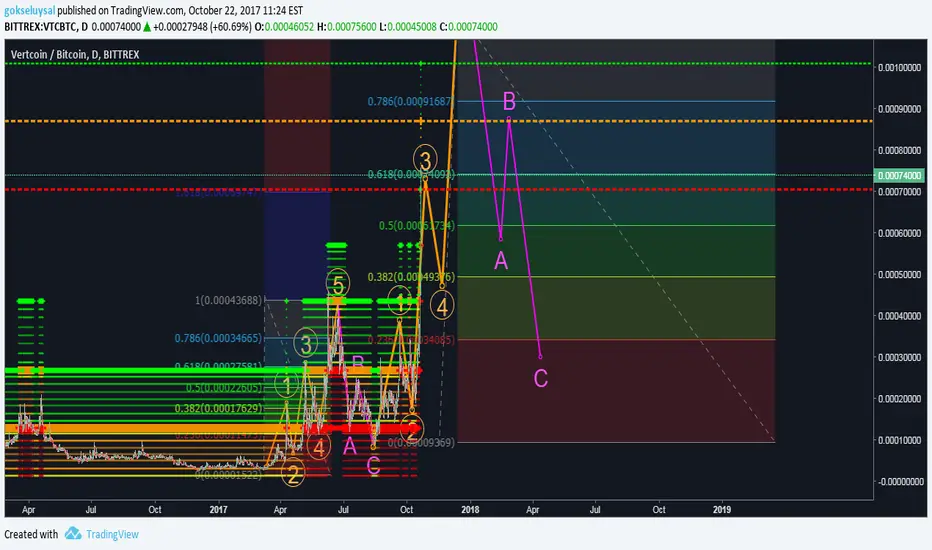Click the 1(0.00043688) Fibonacci label
This screenshot has width=932, height=550.
tap(228, 300)
